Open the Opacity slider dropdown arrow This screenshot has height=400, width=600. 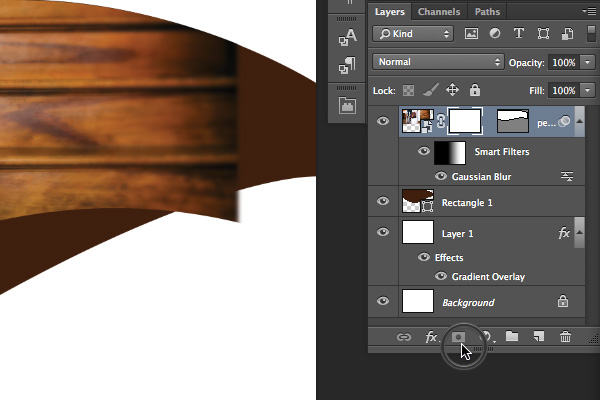(588, 62)
